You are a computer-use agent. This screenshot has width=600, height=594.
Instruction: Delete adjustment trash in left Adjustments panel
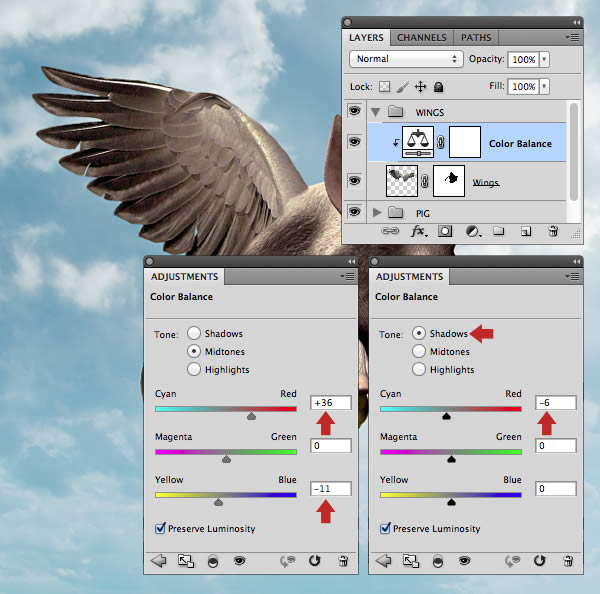[343, 561]
